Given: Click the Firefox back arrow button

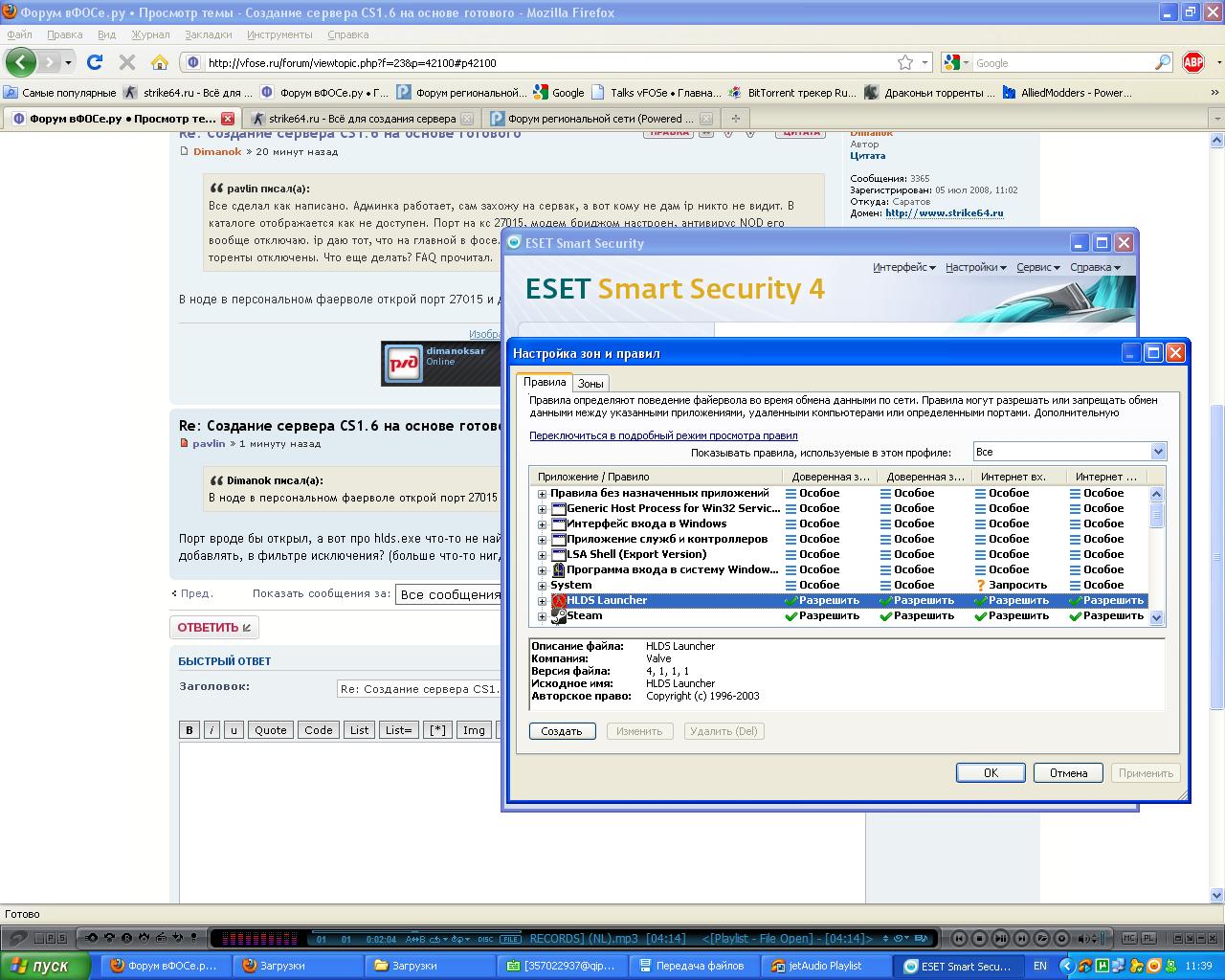Looking at the screenshot, I should pos(20,62).
